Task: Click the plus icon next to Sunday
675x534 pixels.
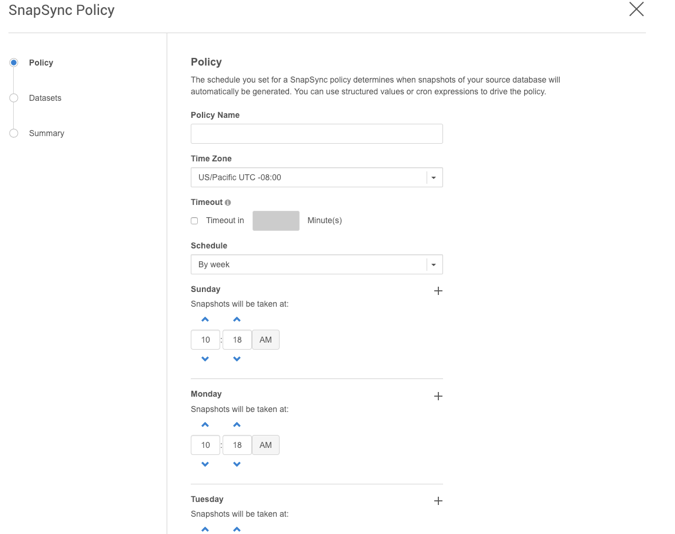Action: [438, 291]
